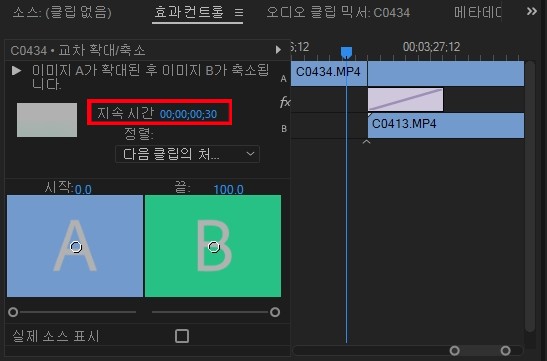This screenshot has width=547, height=361.
Task: Select the 효과 컨트롤 tab
Action: point(188,12)
